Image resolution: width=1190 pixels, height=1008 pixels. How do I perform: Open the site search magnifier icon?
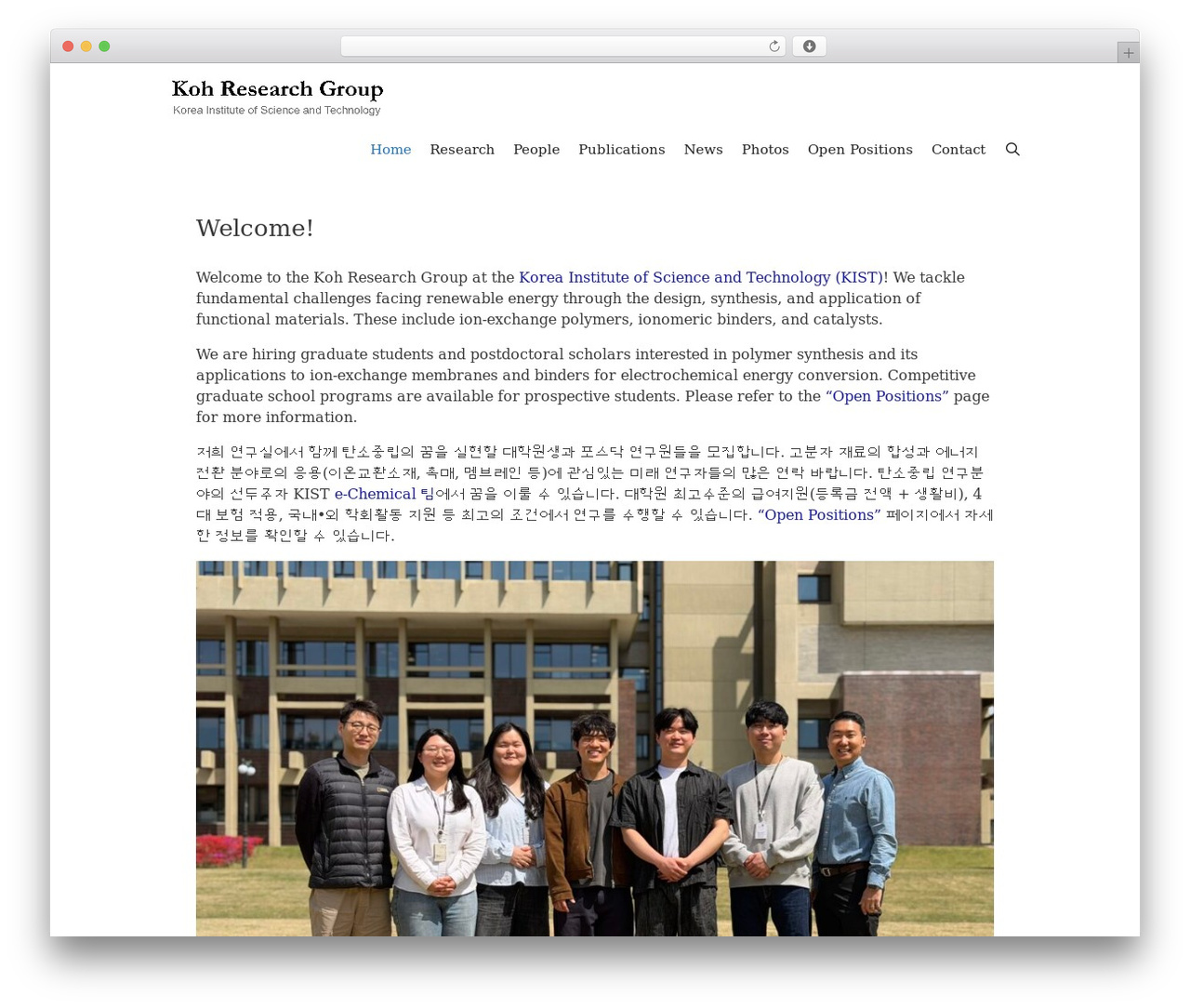tap(1012, 150)
